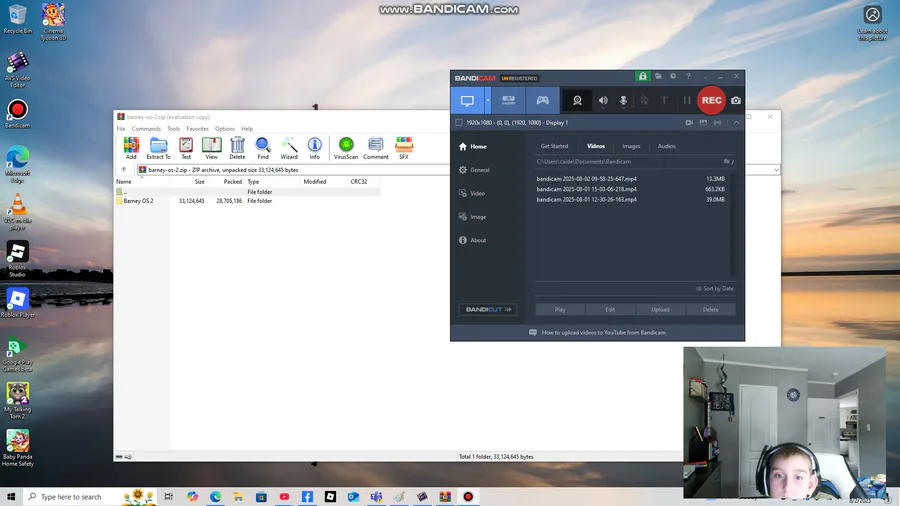The height and width of the screenshot is (506, 900).
Task: Select Bandicam HDMI device recording mode
Action: coord(509,100)
